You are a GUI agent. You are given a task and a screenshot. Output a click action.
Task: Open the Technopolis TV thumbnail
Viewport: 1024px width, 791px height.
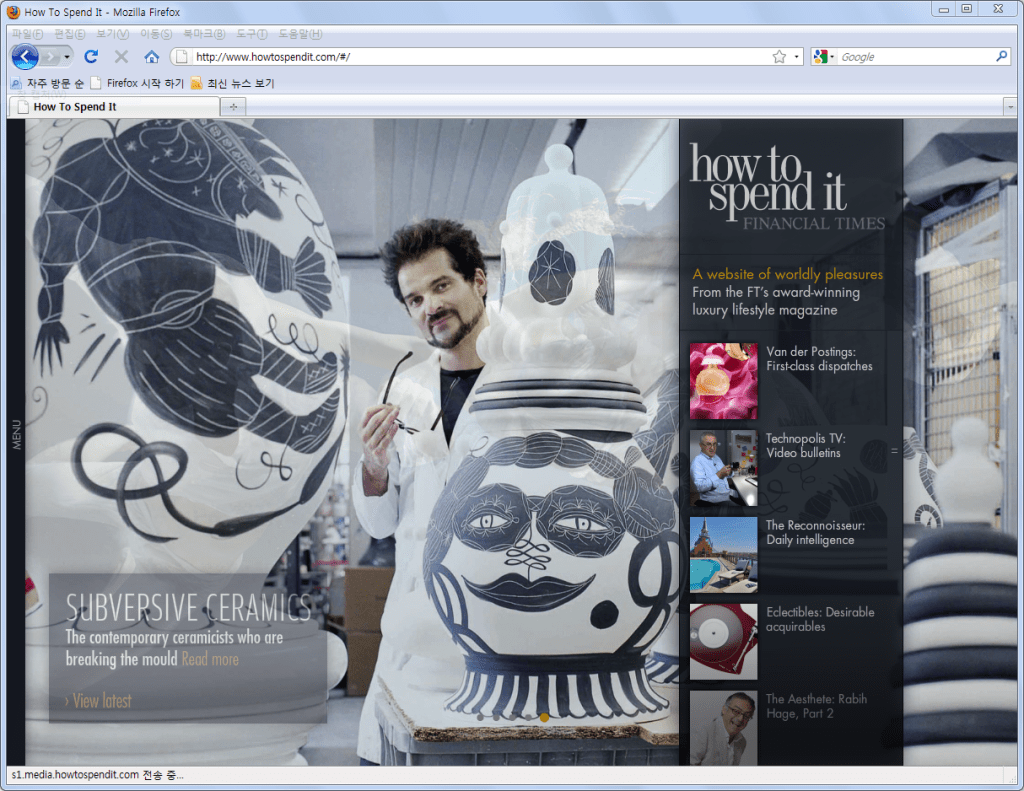coord(723,467)
